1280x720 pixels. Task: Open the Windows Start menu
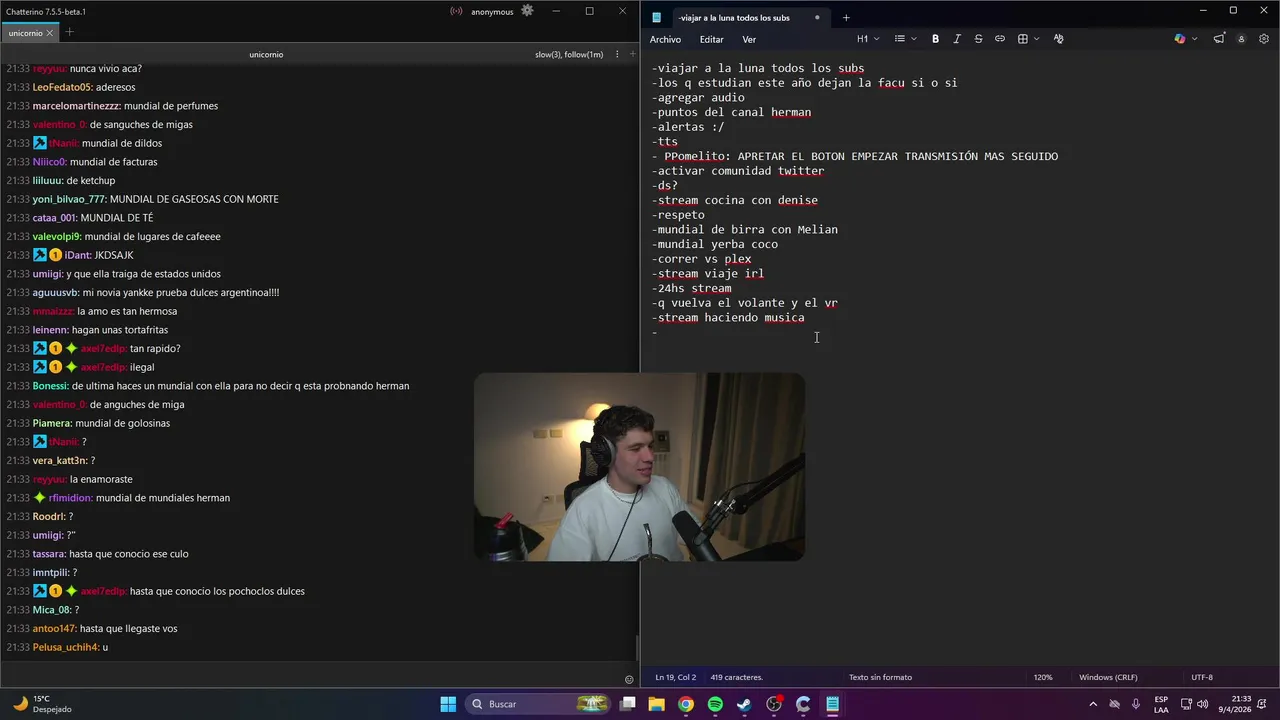point(448,704)
